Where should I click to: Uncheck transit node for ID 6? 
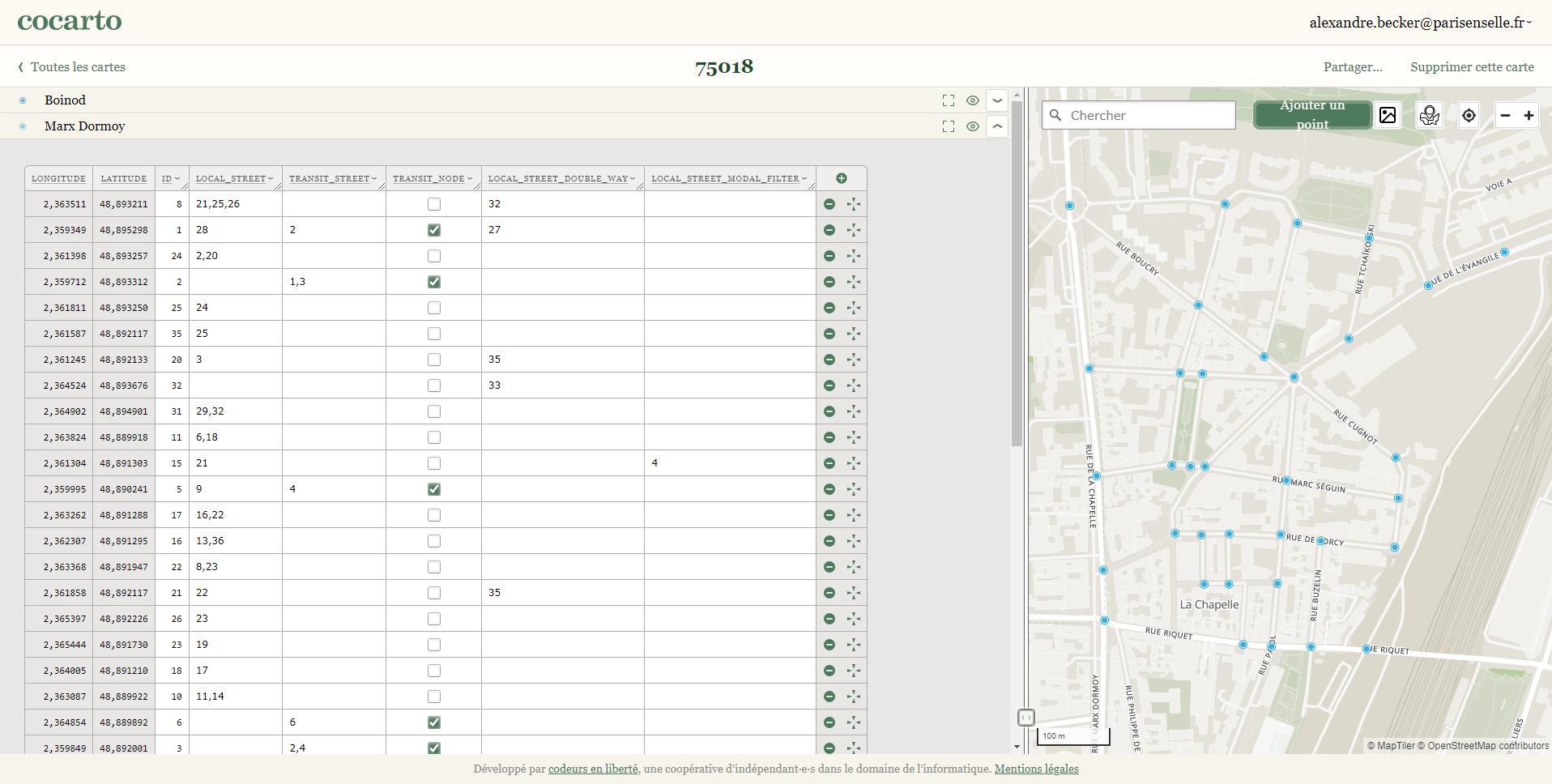(x=434, y=722)
